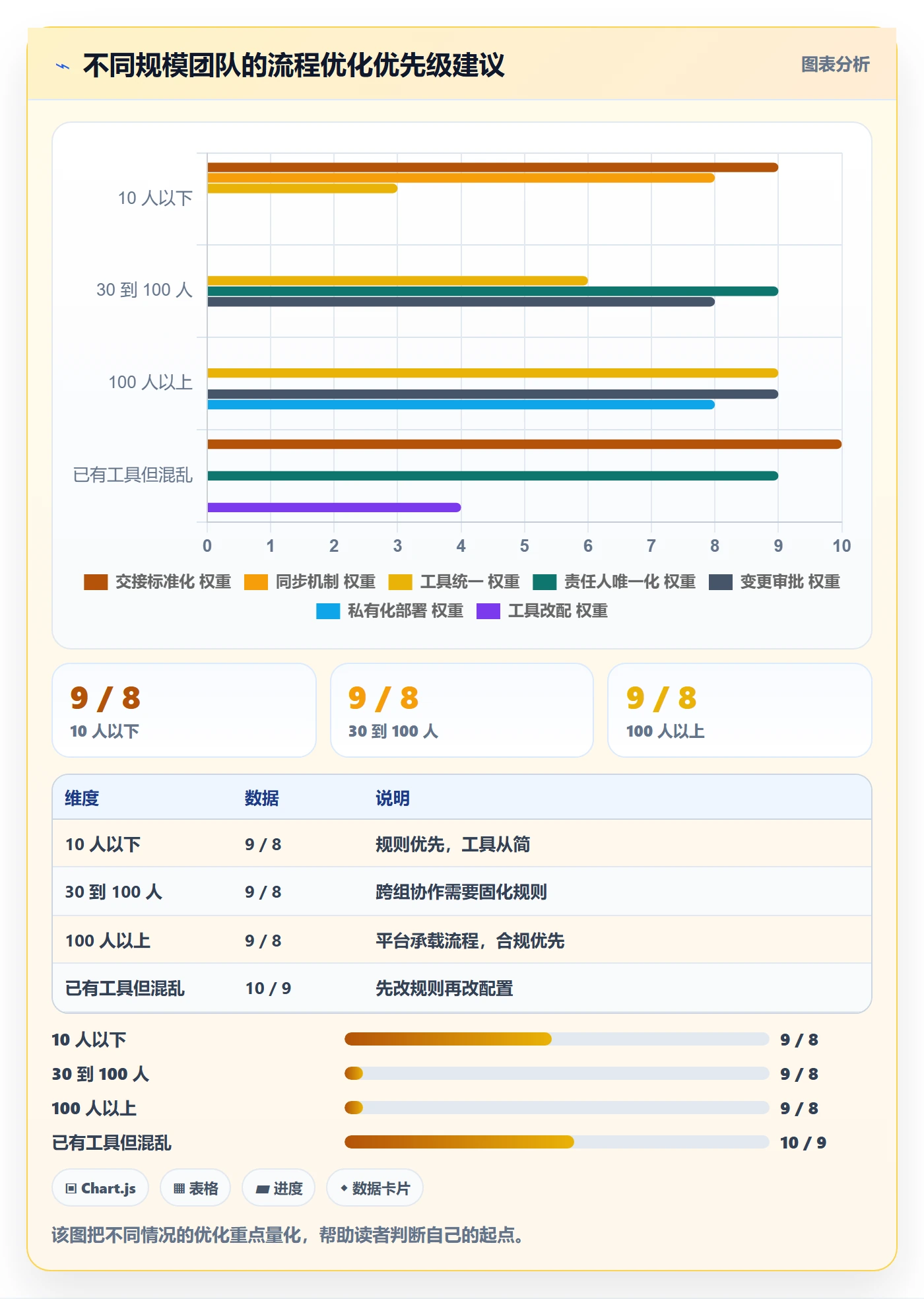Select the 100 人以上 data card
The width and height of the screenshot is (924, 1299).
coord(740,710)
